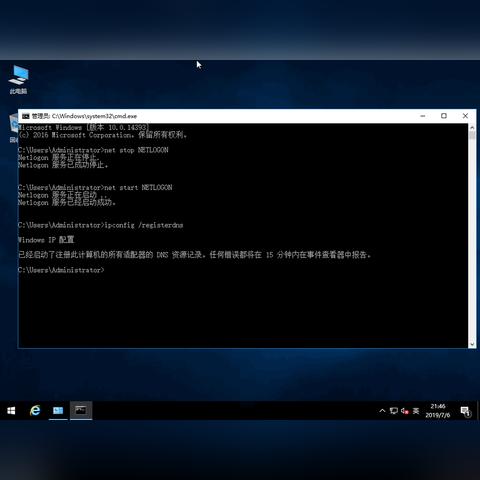Click the 'ipconfig /registerdns' command line
The image size is (480, 480).
tap(100, 225)
